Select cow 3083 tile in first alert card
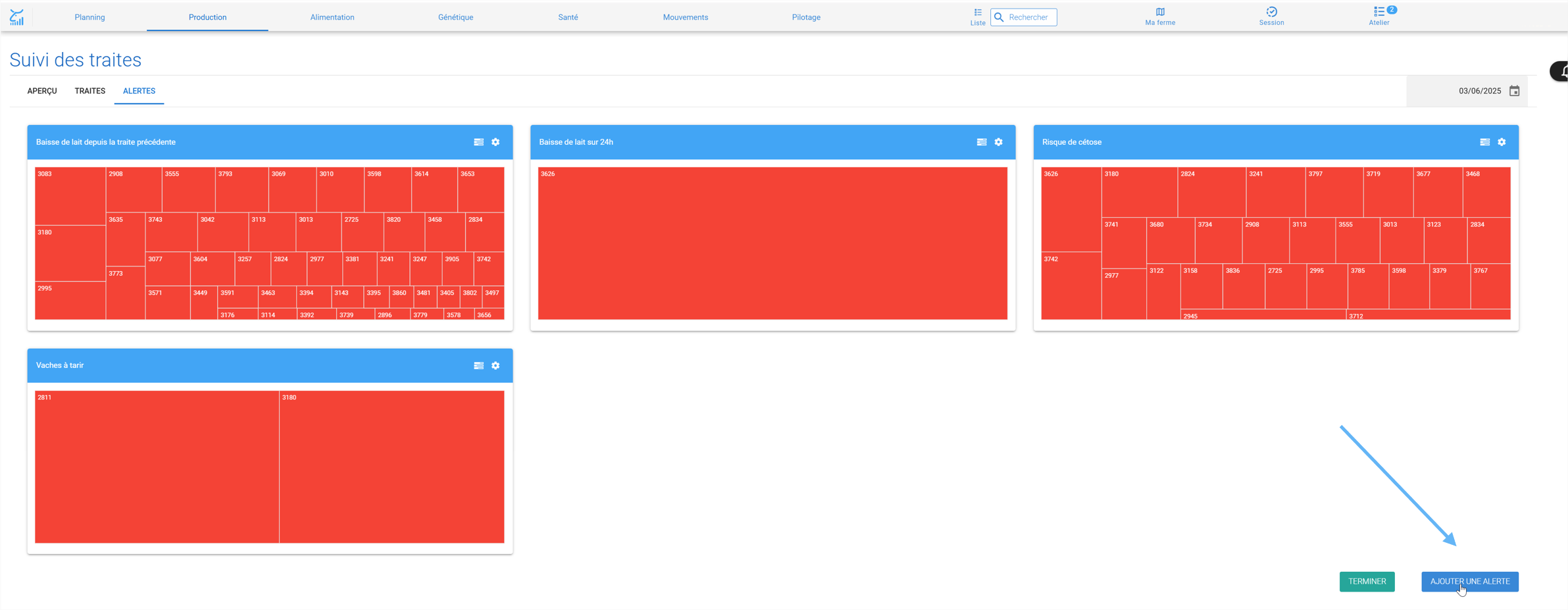The height and width of the screenshot is (610, 1568). point(70,196)
